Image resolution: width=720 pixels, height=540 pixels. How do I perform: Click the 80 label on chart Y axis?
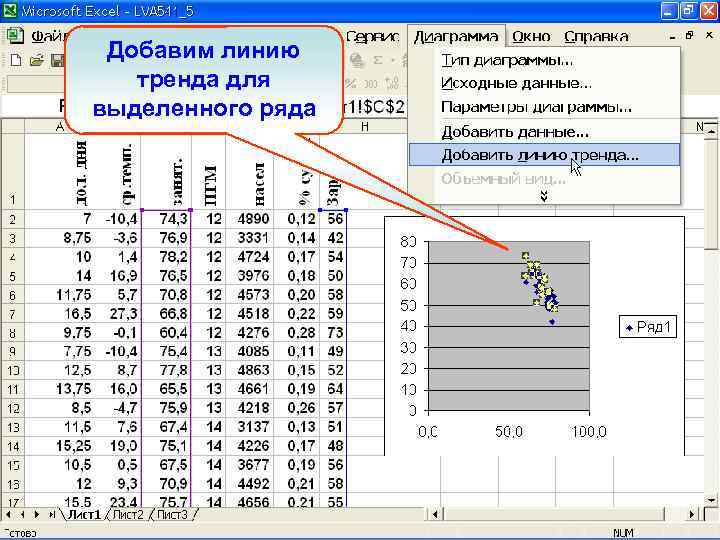(x=408, y=242)
